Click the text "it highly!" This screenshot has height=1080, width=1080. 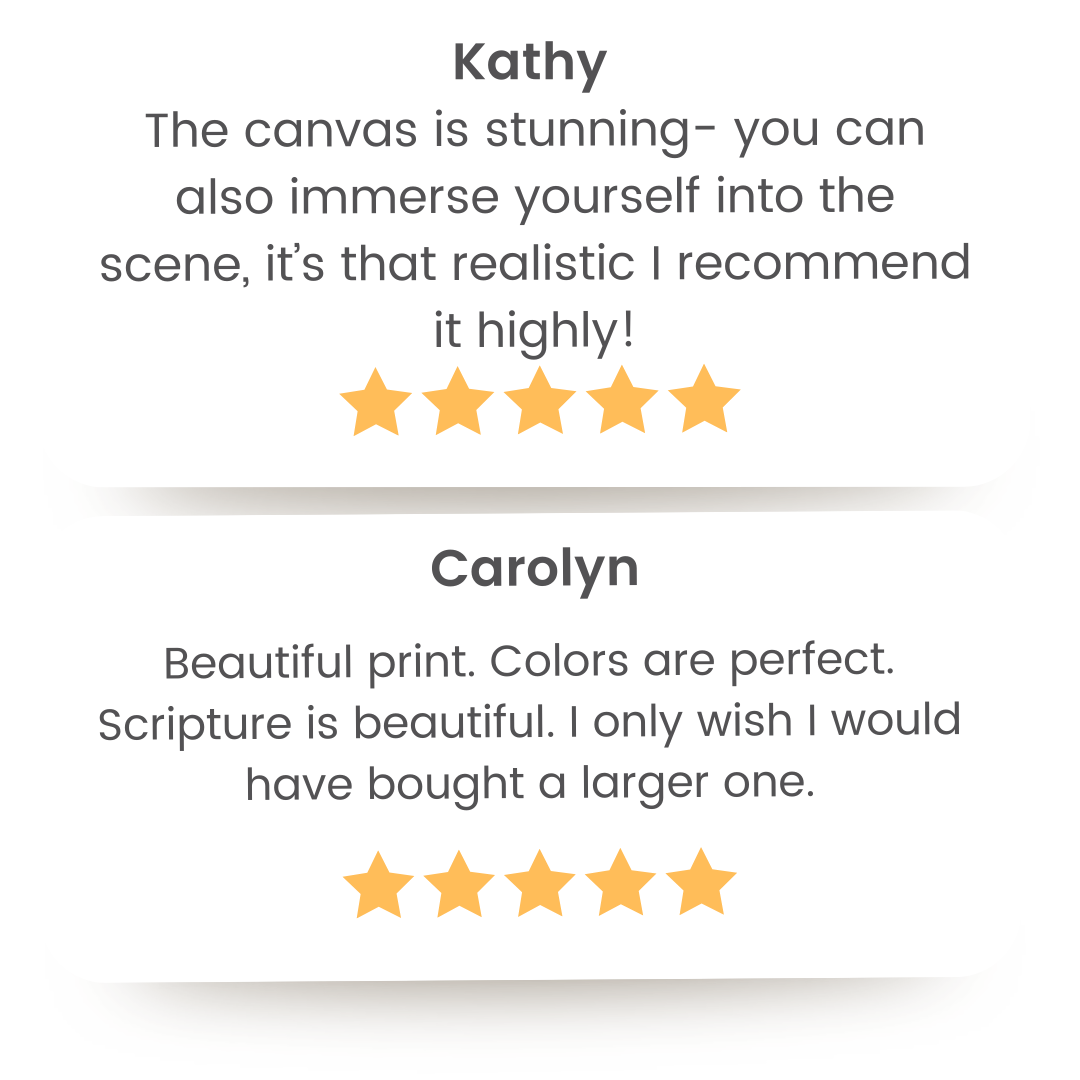tap(533, 330)
